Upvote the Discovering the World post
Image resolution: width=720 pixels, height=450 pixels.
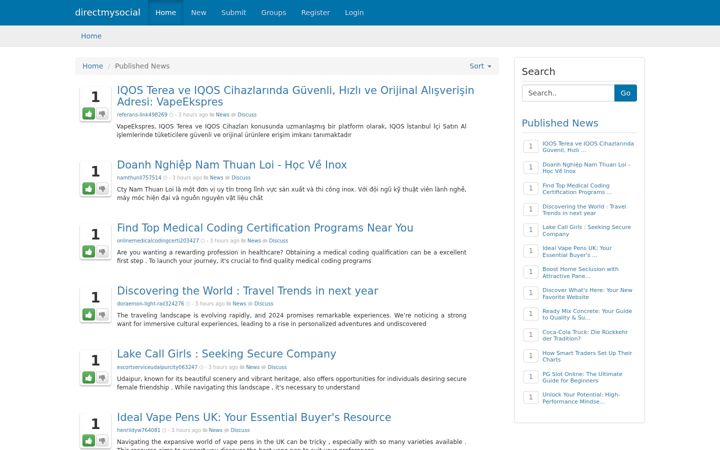click(89, 315)
